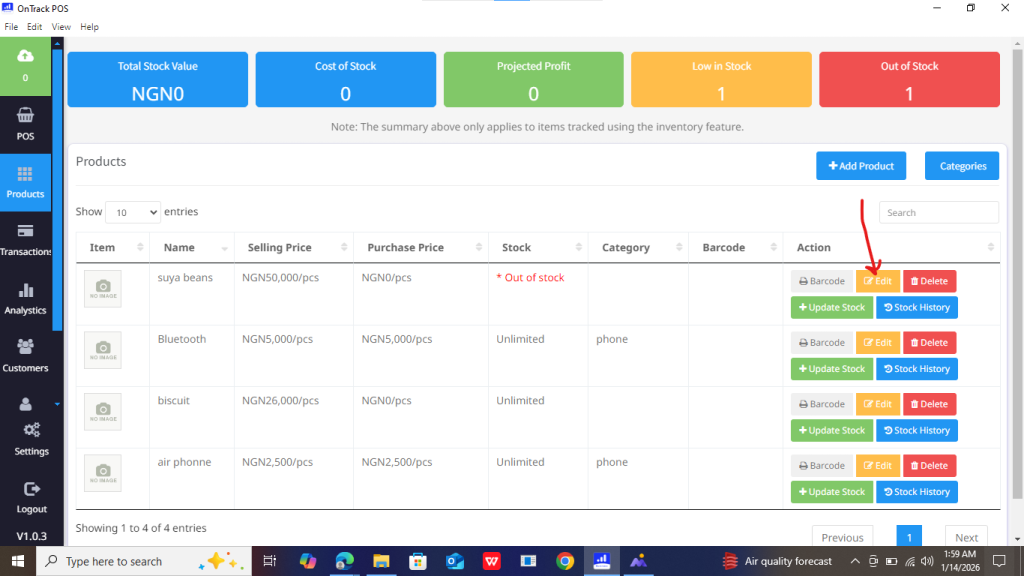Click the Logout icon in sidebar

(31, 489)
